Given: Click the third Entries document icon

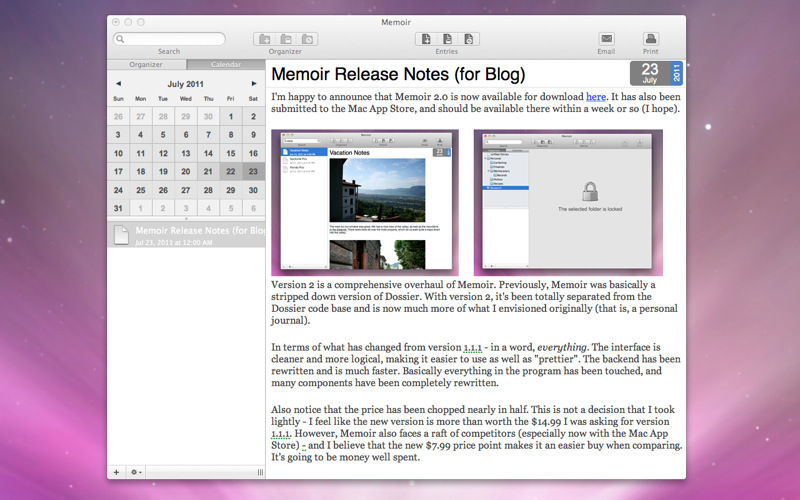Looking at the screenshot, I should point(469,39).
